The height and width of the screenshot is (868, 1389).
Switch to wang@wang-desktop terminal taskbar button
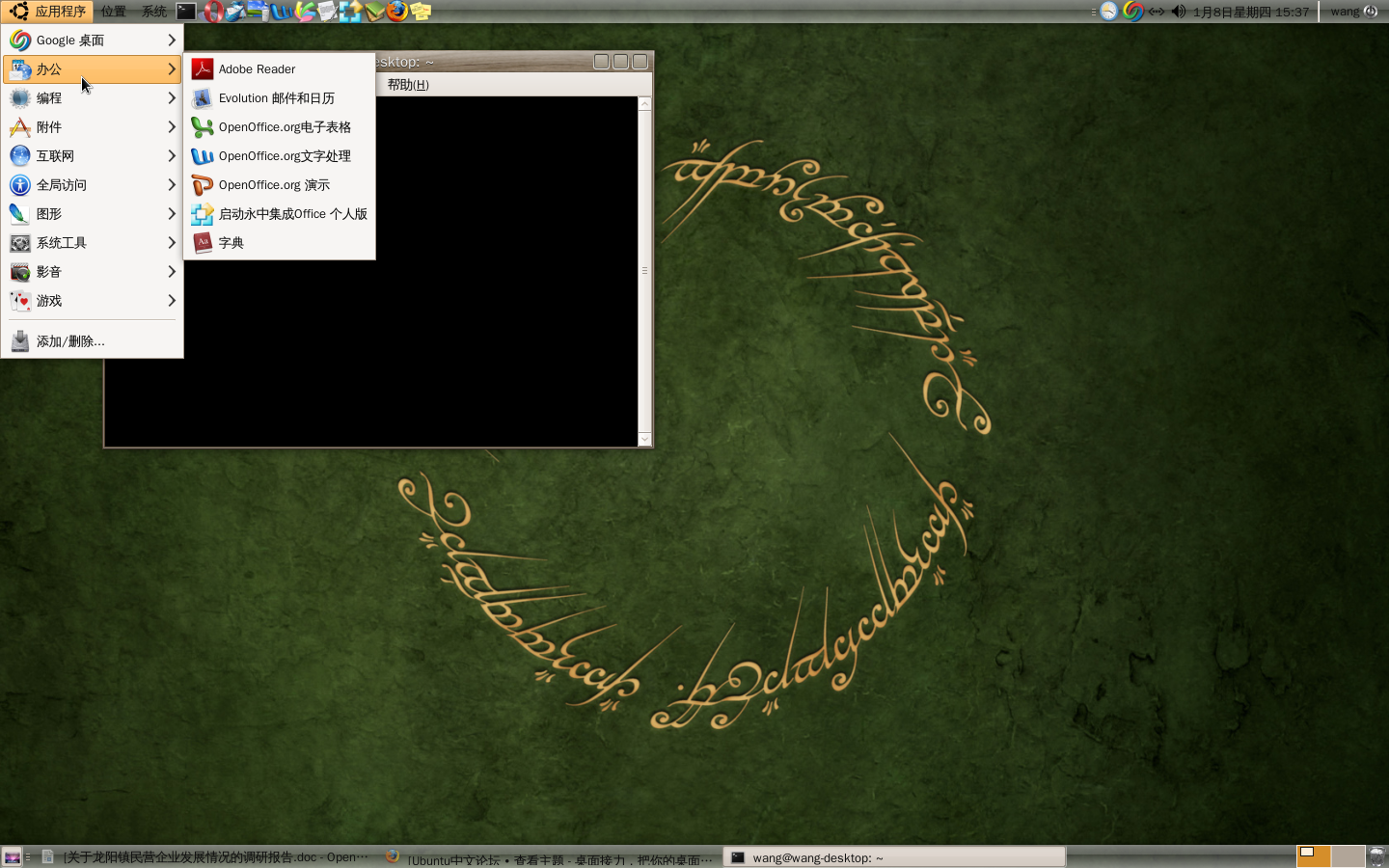895,856
